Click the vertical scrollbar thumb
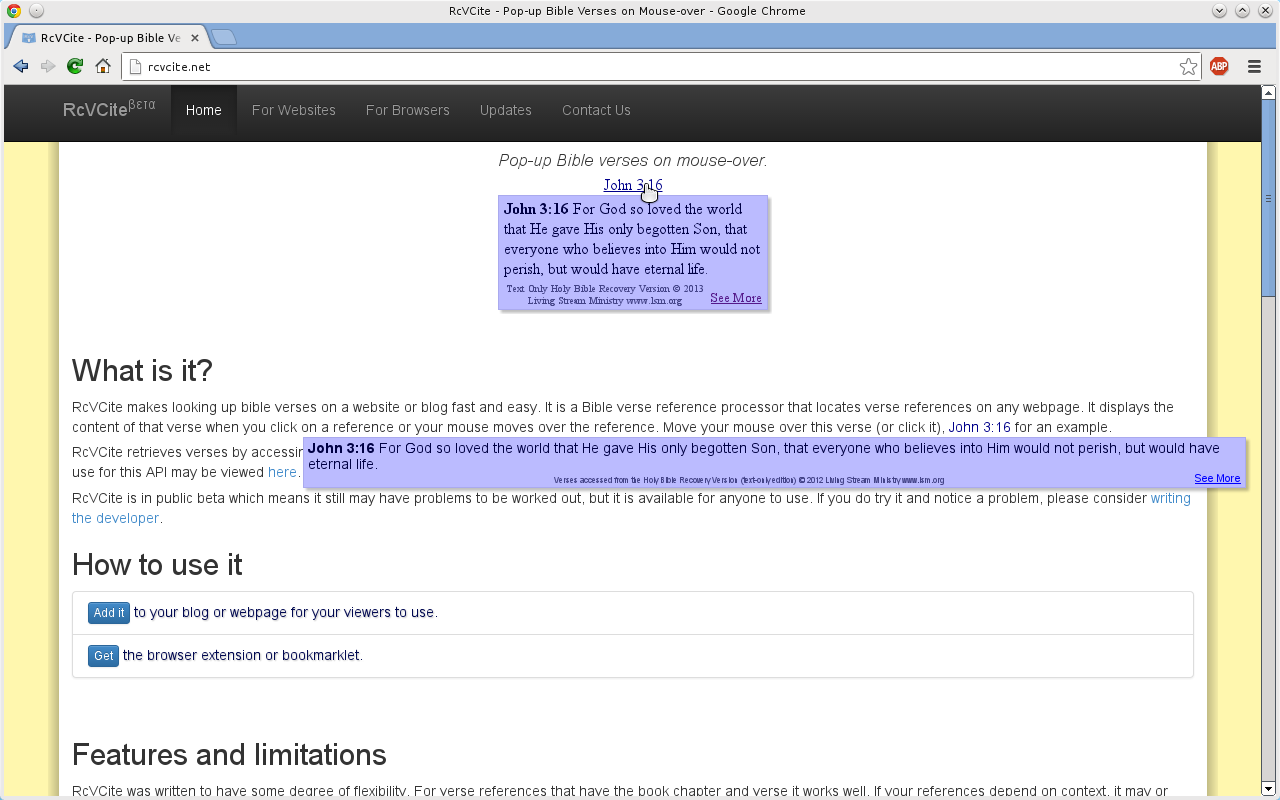This screenshot has height=800, width=1280. coord(1269,199)
